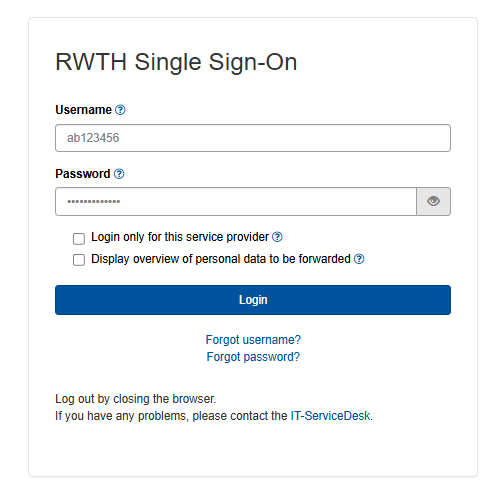
Task: Click the 'Log out by closing the browser' text
Action: tap(136, 399)
